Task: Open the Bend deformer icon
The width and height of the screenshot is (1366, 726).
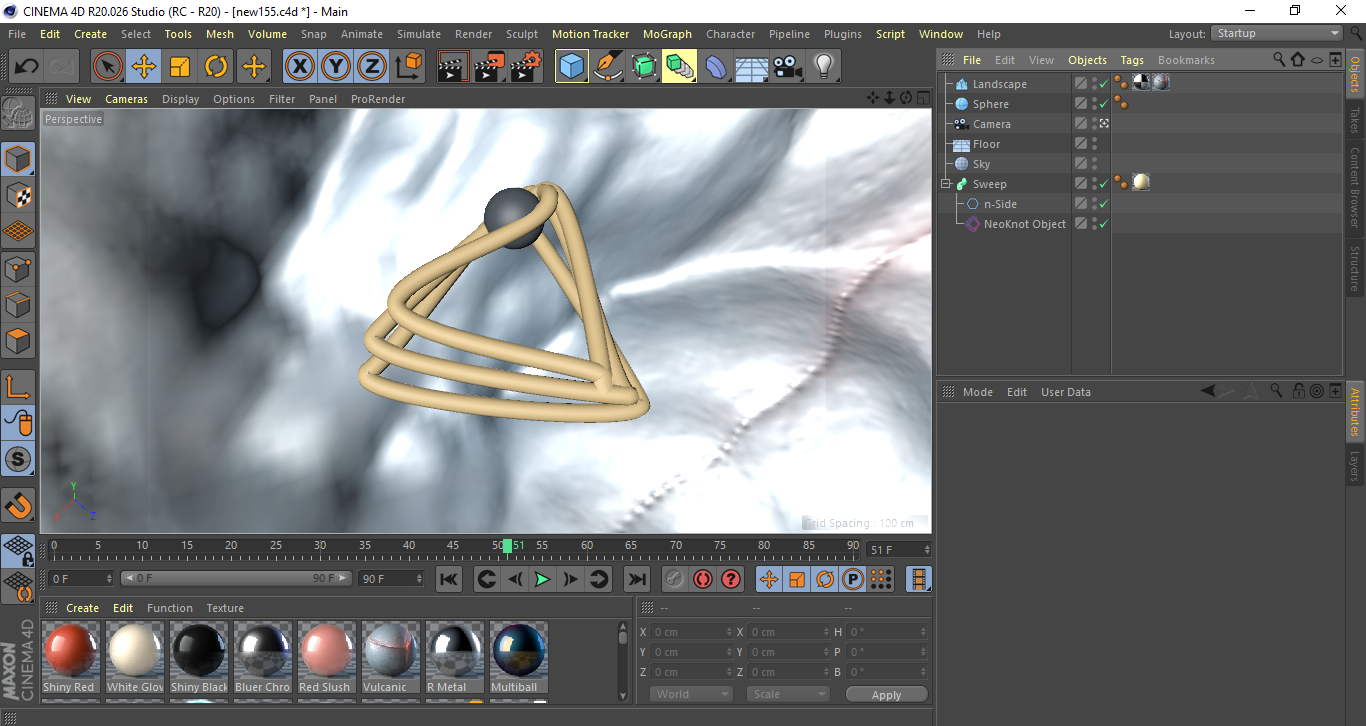Action: coord(716,67)
